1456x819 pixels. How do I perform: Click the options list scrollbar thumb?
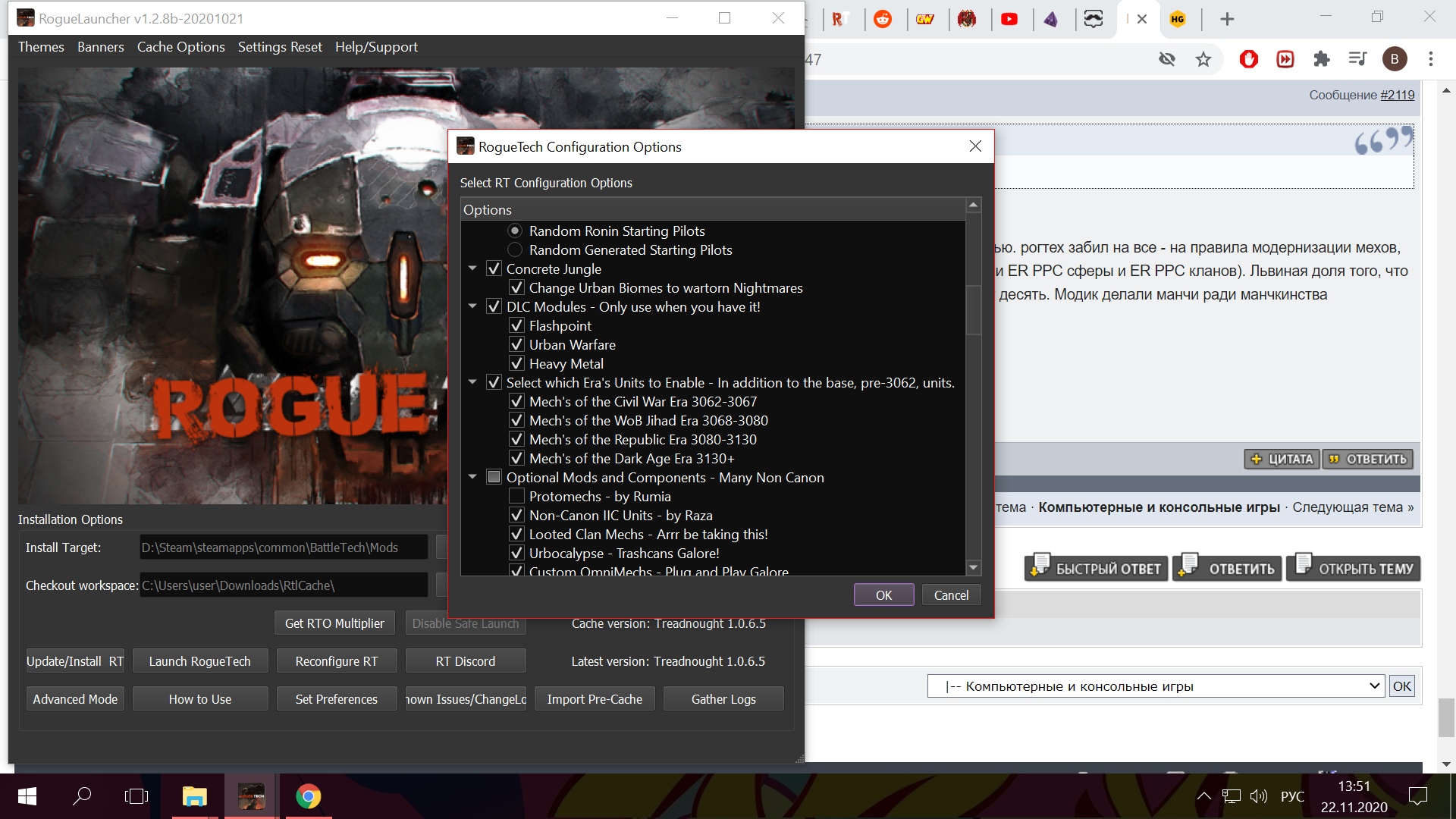click(974, 309)
